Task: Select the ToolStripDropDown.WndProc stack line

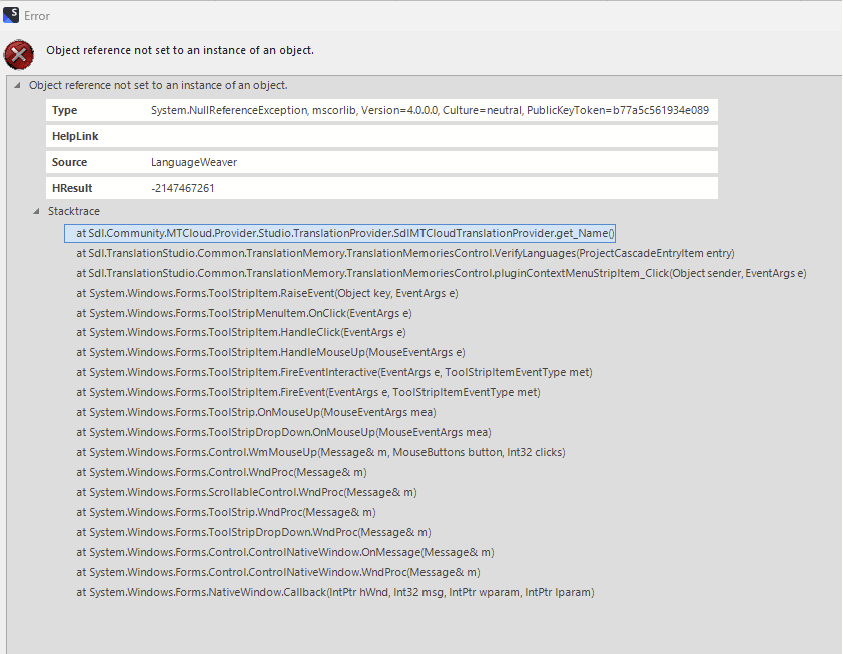Action: pos(254,532)
